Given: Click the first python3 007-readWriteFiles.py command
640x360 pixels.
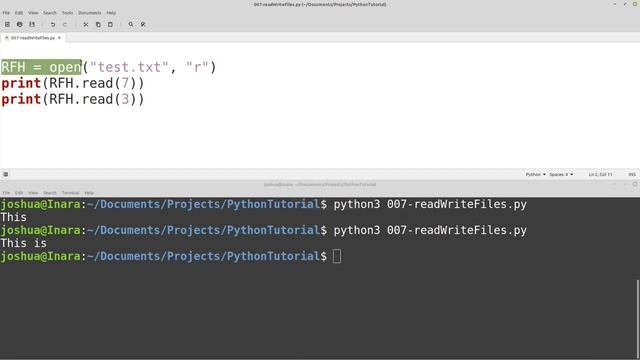Looking at the screenshot, I should pos(430,204).
